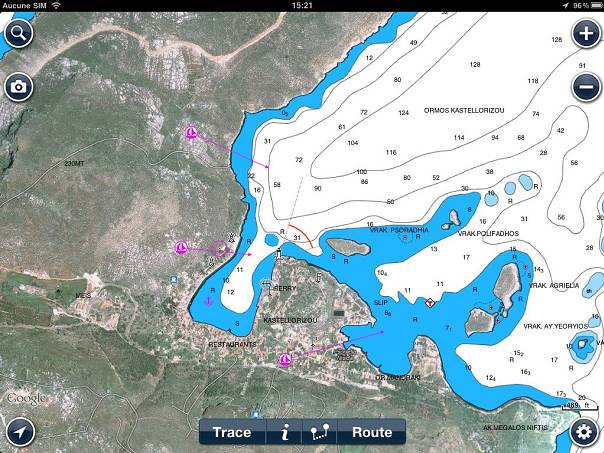Tap the info "i" toolbar button

(285, 432)
